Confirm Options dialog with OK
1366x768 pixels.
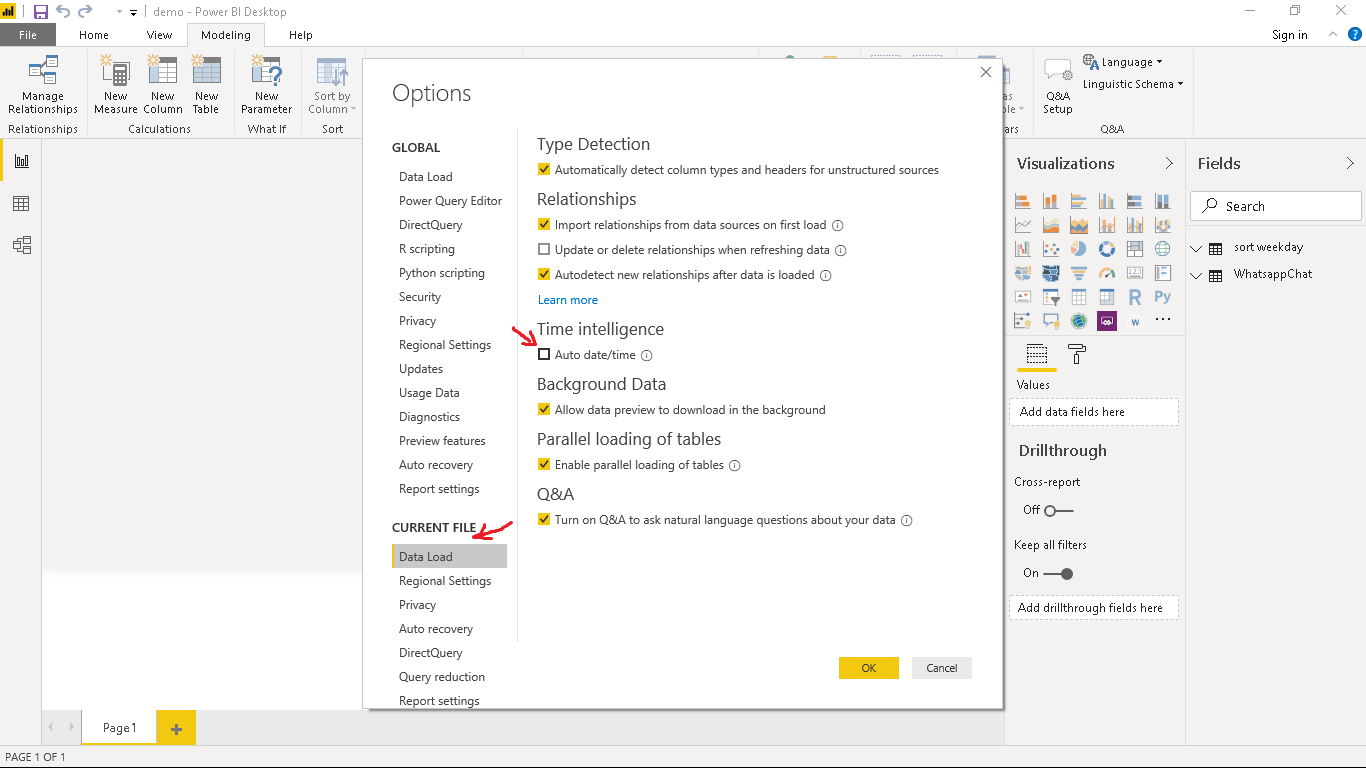click(x=869, y=668)
